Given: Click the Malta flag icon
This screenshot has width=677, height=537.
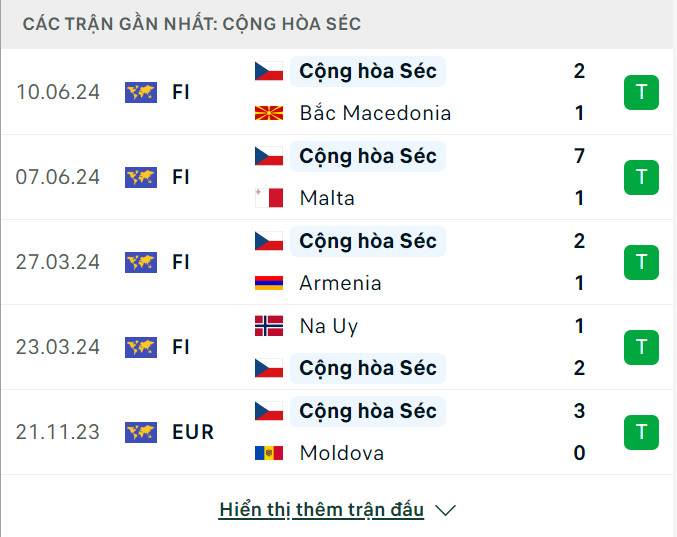Looking at the screenshot, I should pos(269,198).
